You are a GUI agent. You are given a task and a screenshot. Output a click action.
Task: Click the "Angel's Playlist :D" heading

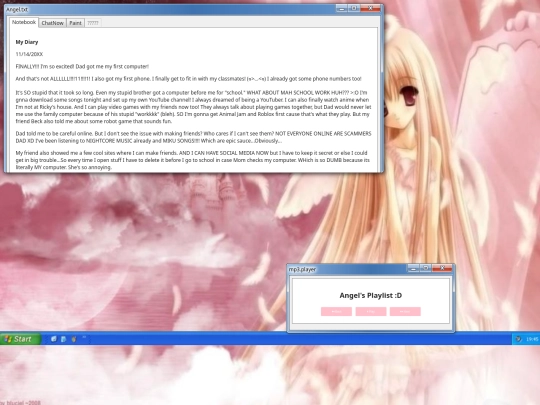371,295
